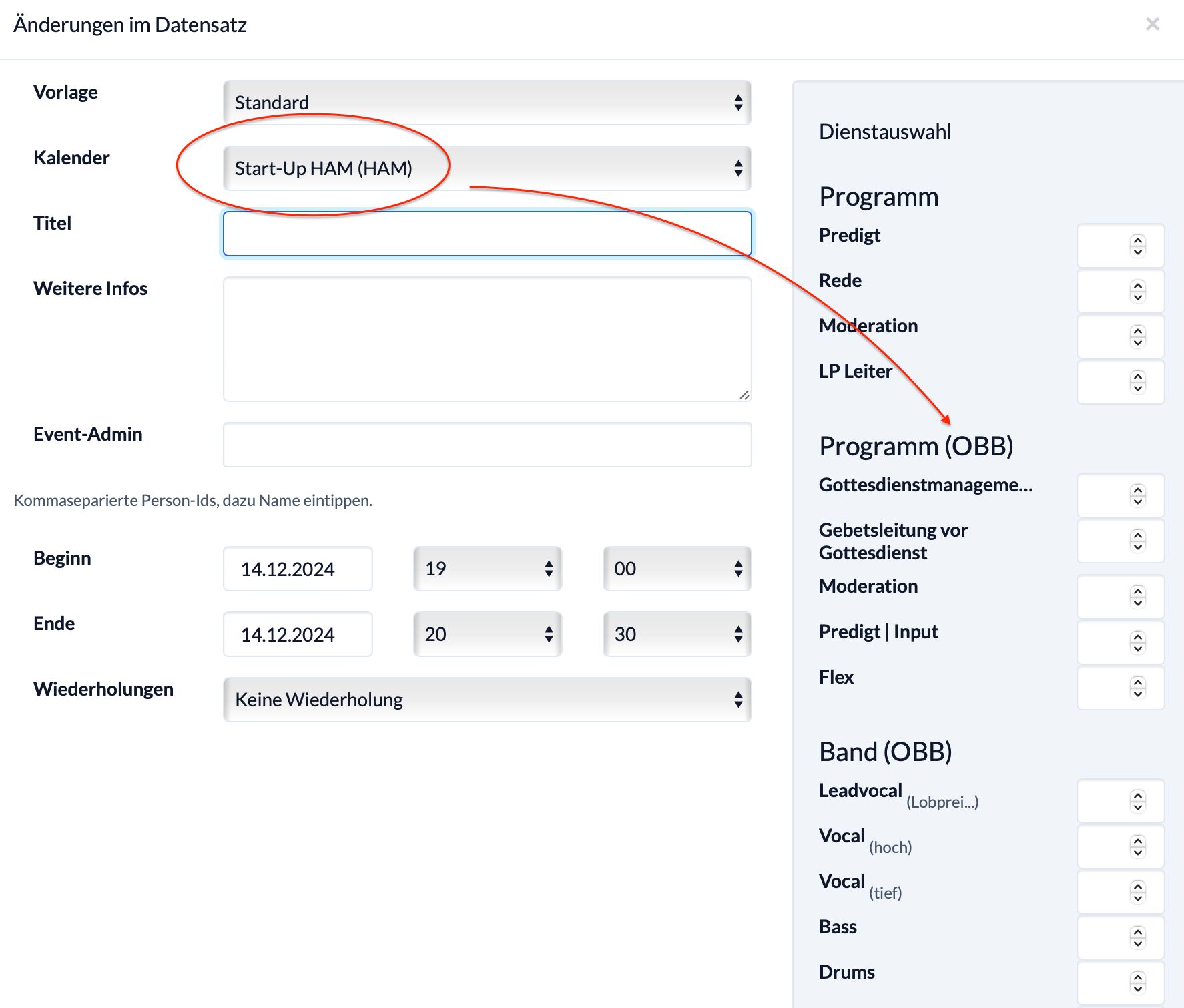This screenshot has height=1008, width=1184.
Task: Close the Änderungen im Datensatz dialog
Action: (x=1152, y=25)
